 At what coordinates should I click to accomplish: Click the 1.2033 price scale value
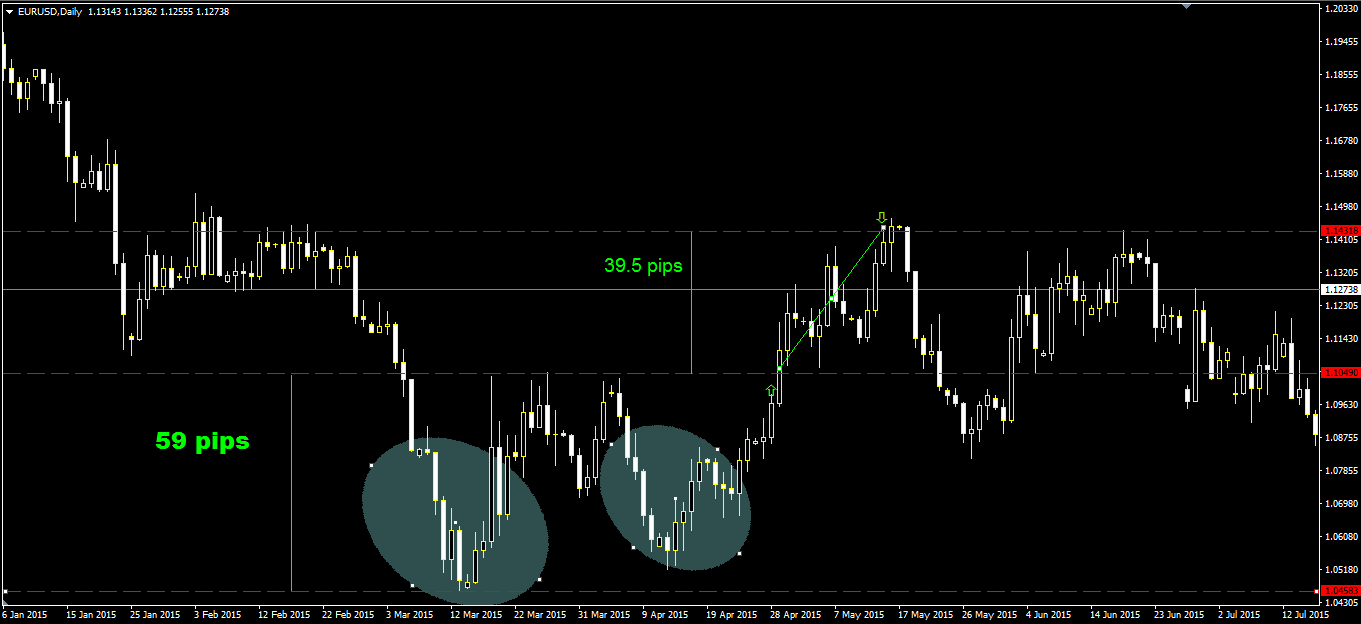(x=1340, y=9)
